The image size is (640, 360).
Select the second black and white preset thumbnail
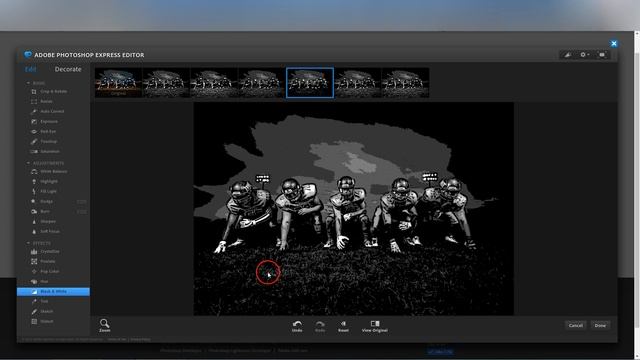click(166, 83)
